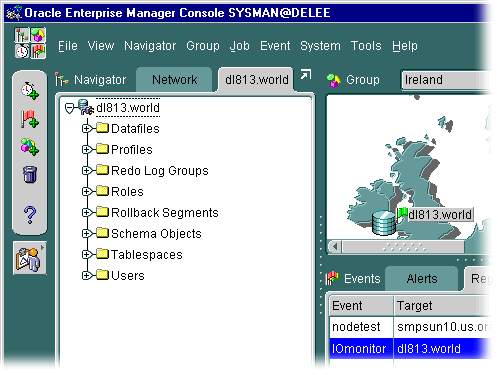Viewport: 498px width, 375px height.
Task: Select the Rollback Segments tree label
Action: 165,213
